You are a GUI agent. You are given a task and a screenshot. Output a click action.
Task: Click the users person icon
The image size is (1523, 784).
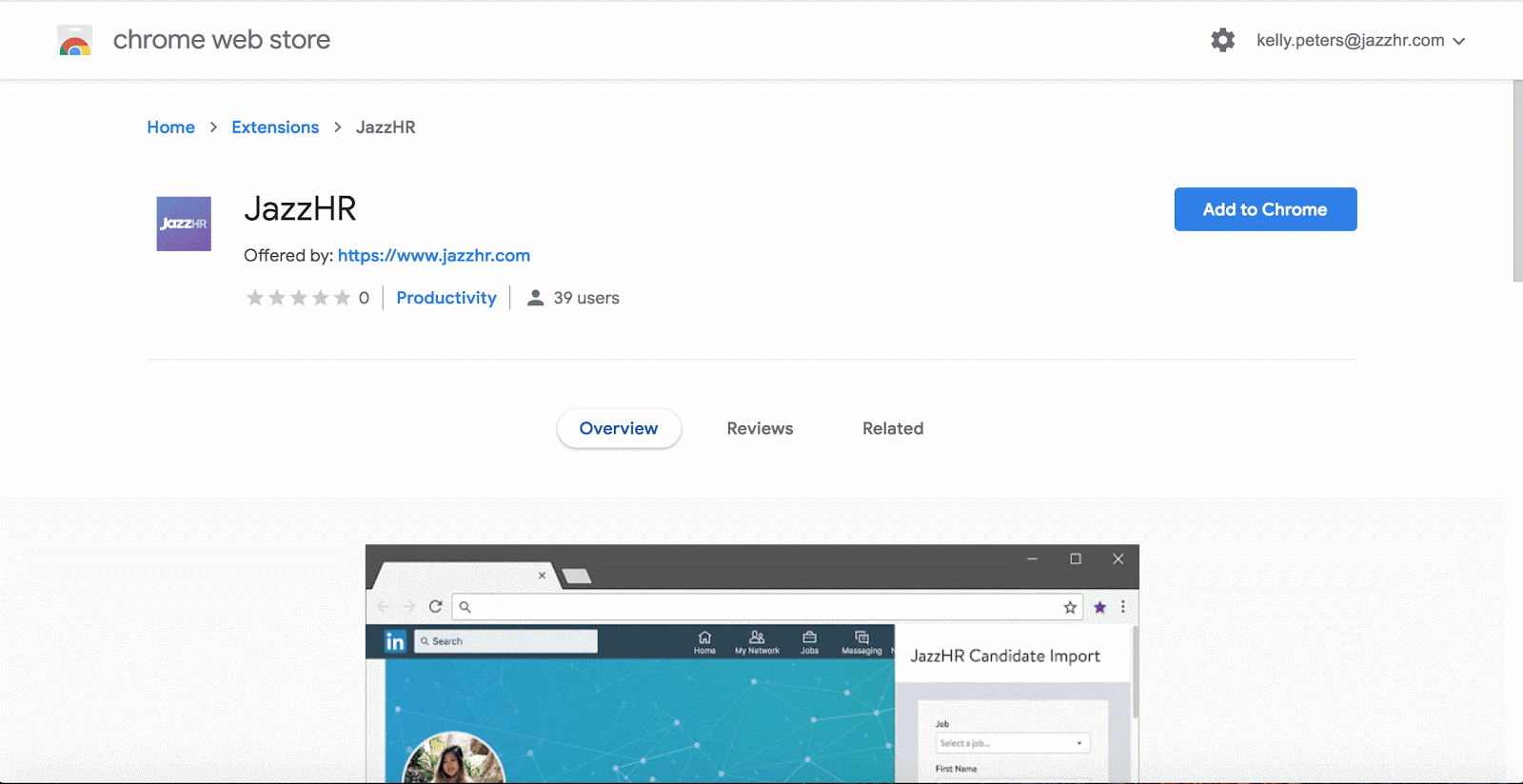536,298
